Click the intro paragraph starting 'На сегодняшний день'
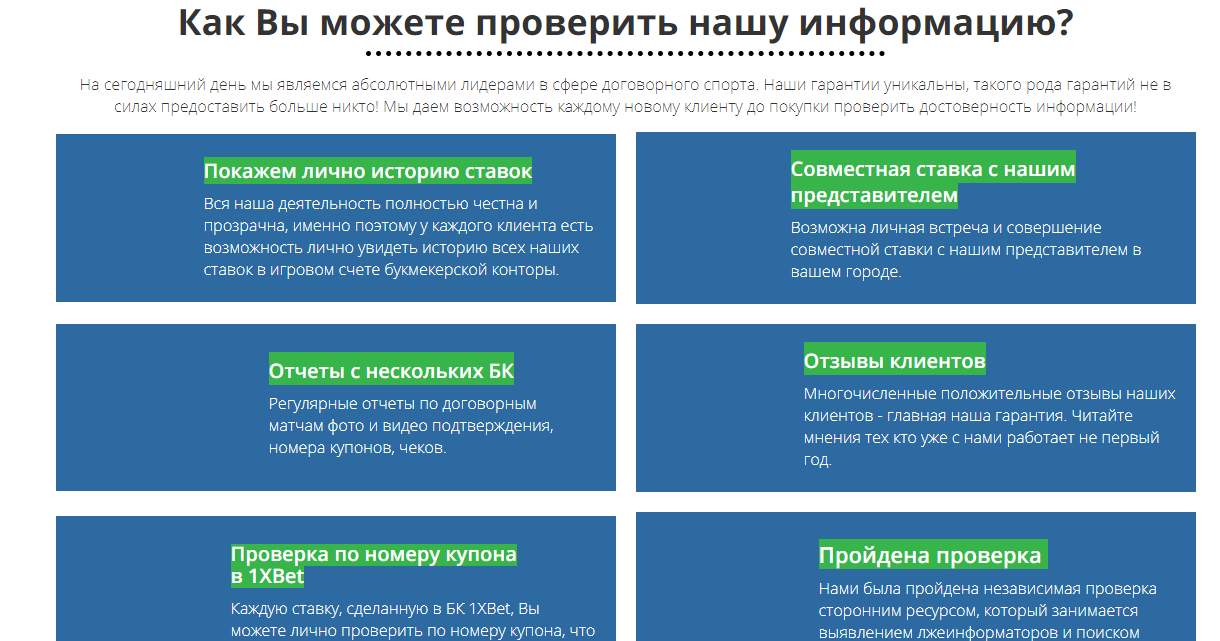The width and height of the screenshot is (1220, 641). point(625,95)
